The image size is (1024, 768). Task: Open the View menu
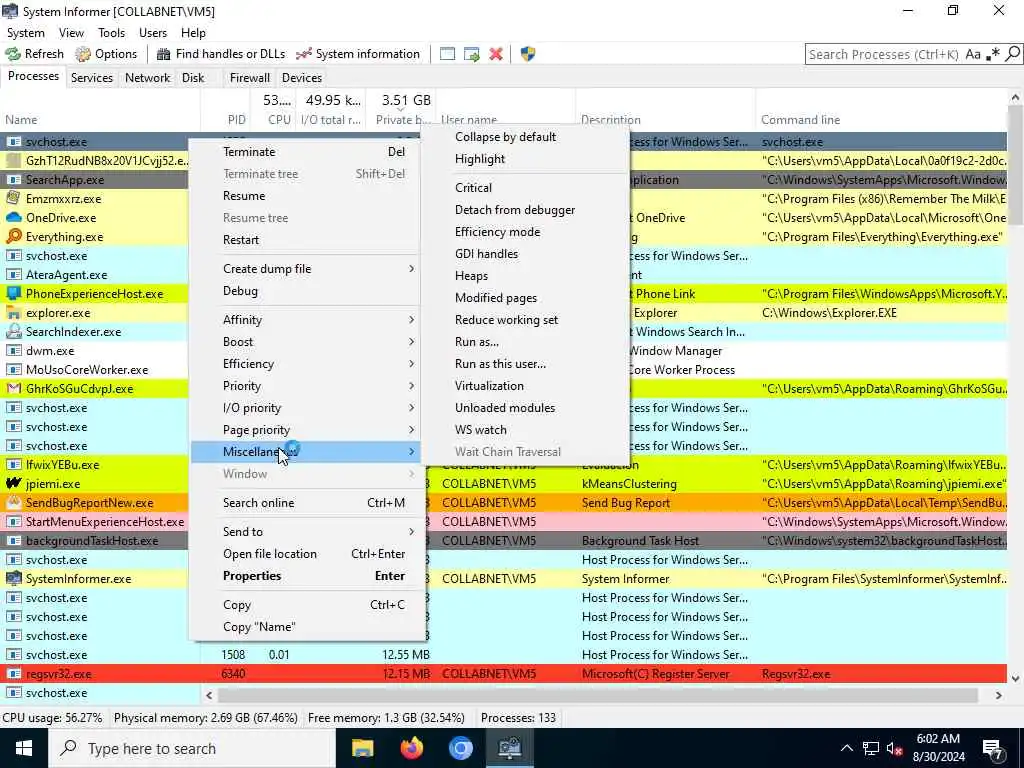pyautogui.click(x=71, y=33)
